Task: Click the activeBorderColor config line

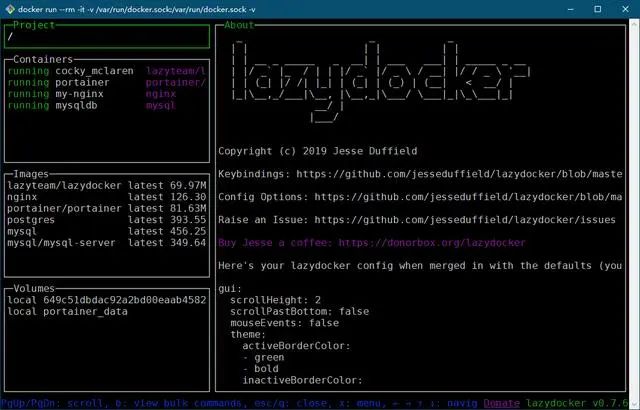Action: pos(296,346)
